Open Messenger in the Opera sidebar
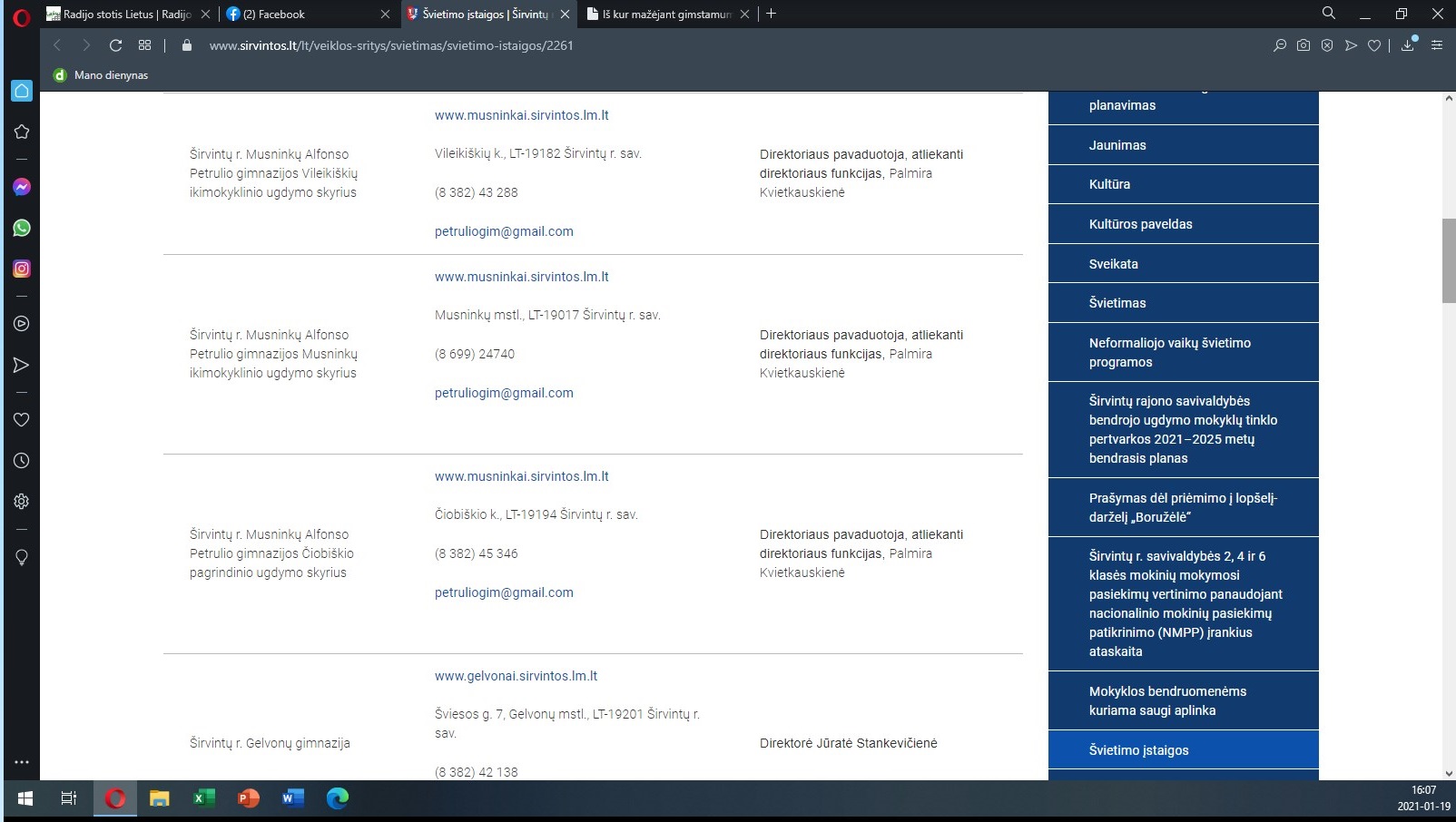 coord(22,187)
